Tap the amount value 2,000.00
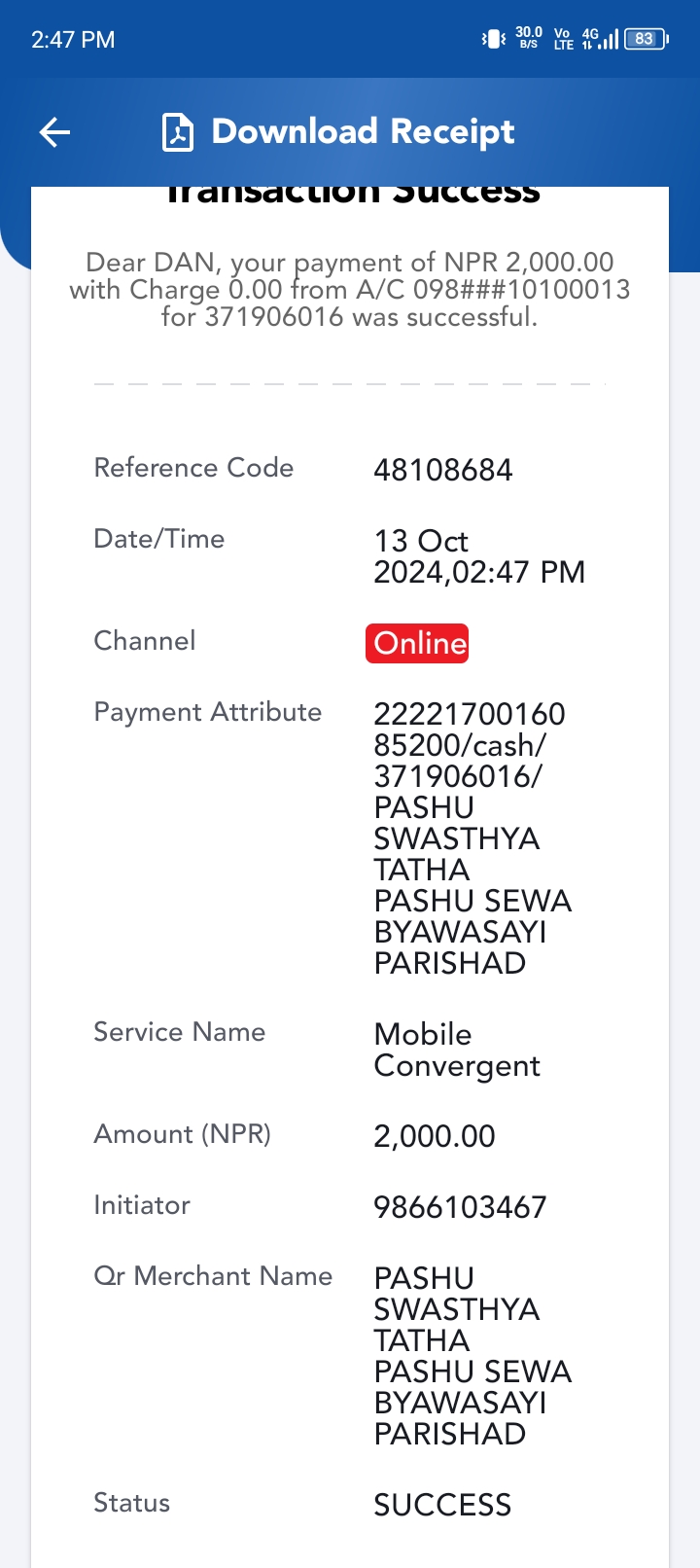 tap(435, 1136)
